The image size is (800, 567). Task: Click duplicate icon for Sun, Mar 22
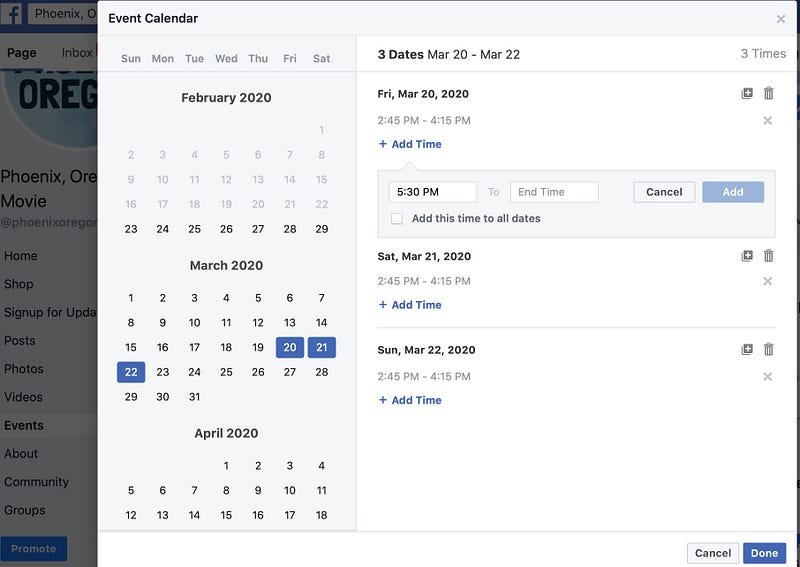(x=747, y=350)
